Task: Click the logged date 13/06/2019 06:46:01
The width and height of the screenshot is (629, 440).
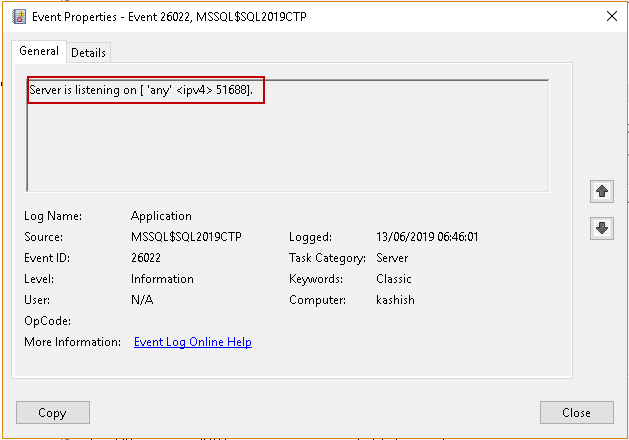Action: (427, 237)
